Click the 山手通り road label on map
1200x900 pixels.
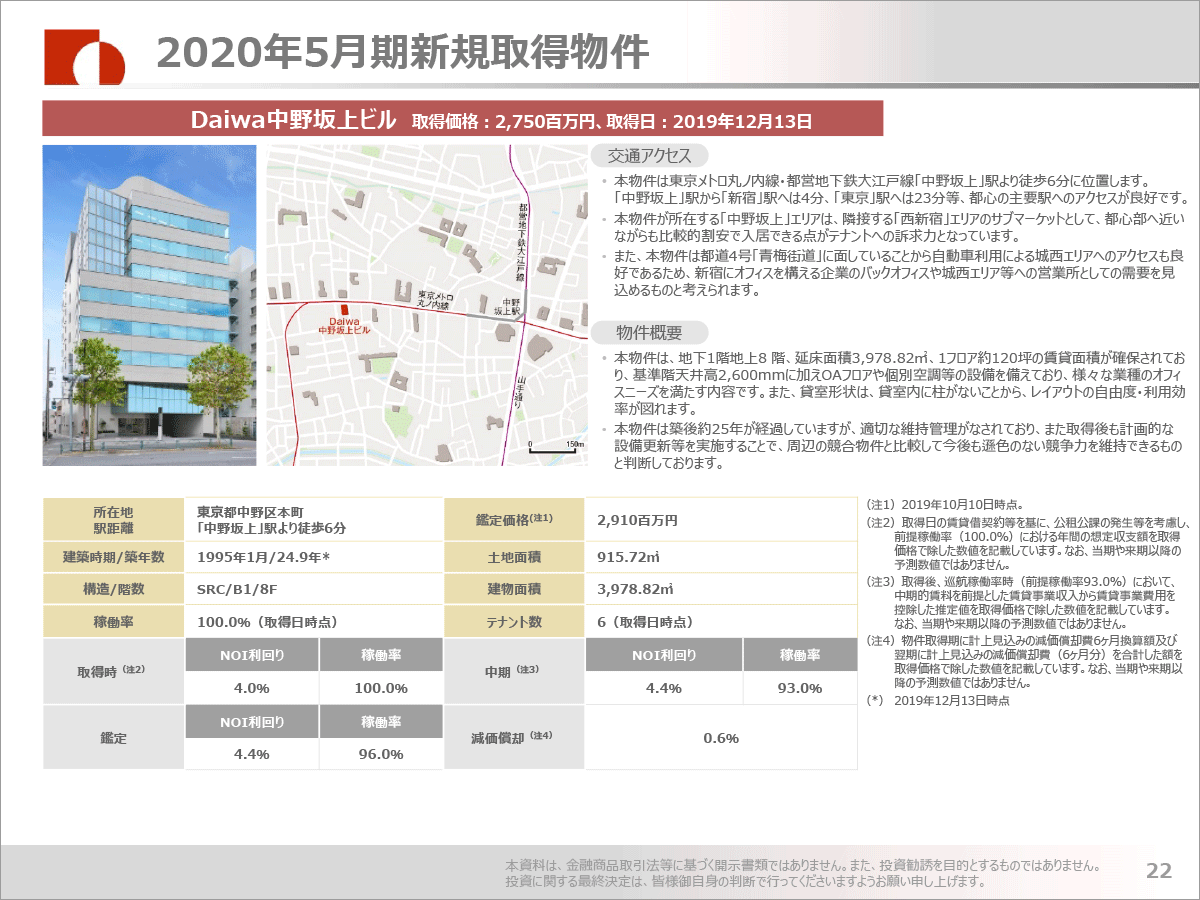pyautogui.click(x=521, y=392)
